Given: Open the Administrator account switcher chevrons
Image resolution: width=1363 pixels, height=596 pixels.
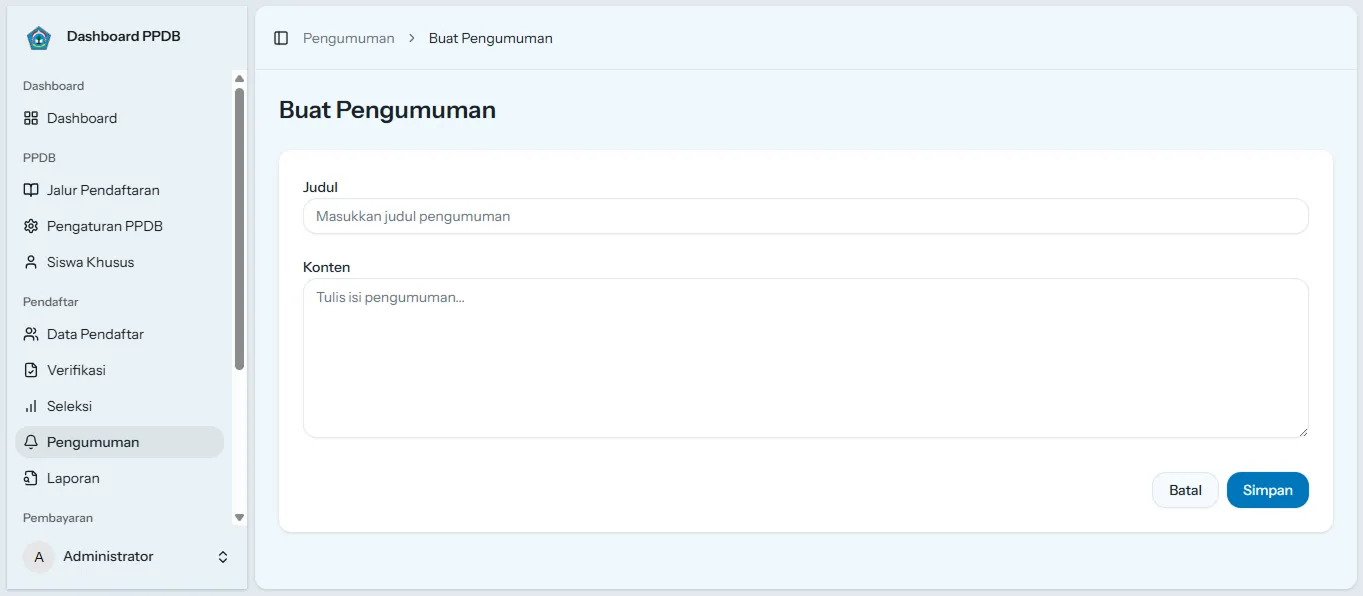Looking at the screenshot, I should (x=223, y=557).
